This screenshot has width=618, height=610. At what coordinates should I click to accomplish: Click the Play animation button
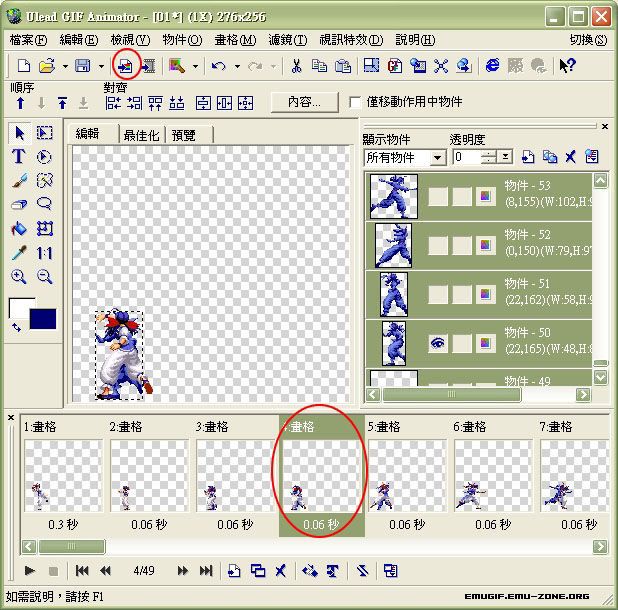30,571
